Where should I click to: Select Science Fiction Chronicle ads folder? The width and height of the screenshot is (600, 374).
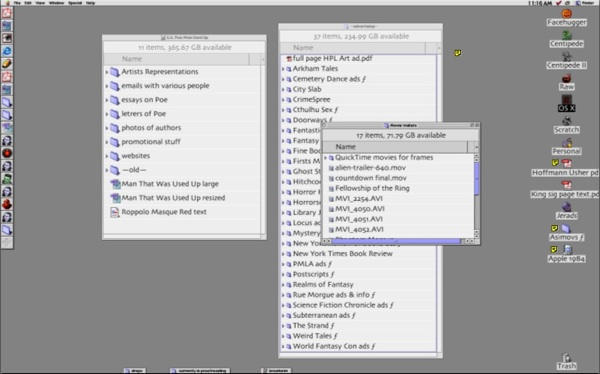(343, 305)
